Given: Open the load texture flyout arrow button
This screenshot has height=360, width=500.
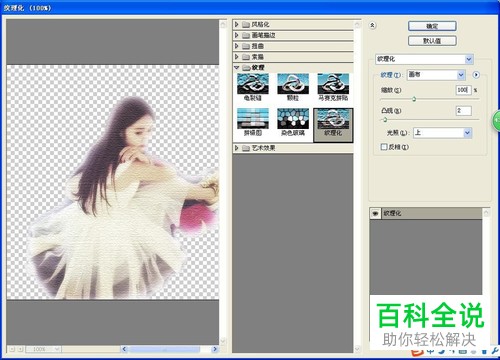Looking at the screenshot, I should pos(476,75).
